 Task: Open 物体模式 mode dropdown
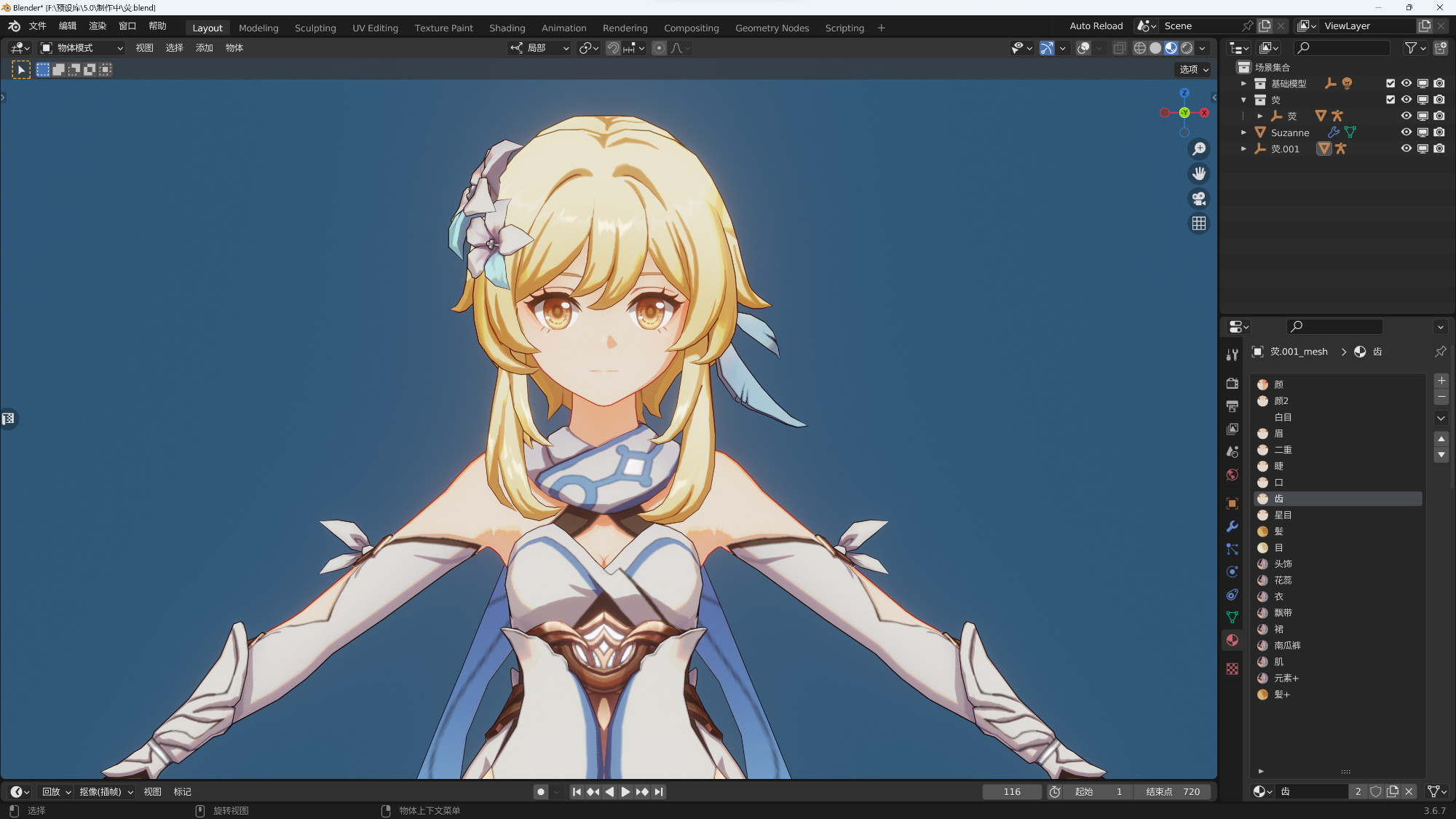82,48
